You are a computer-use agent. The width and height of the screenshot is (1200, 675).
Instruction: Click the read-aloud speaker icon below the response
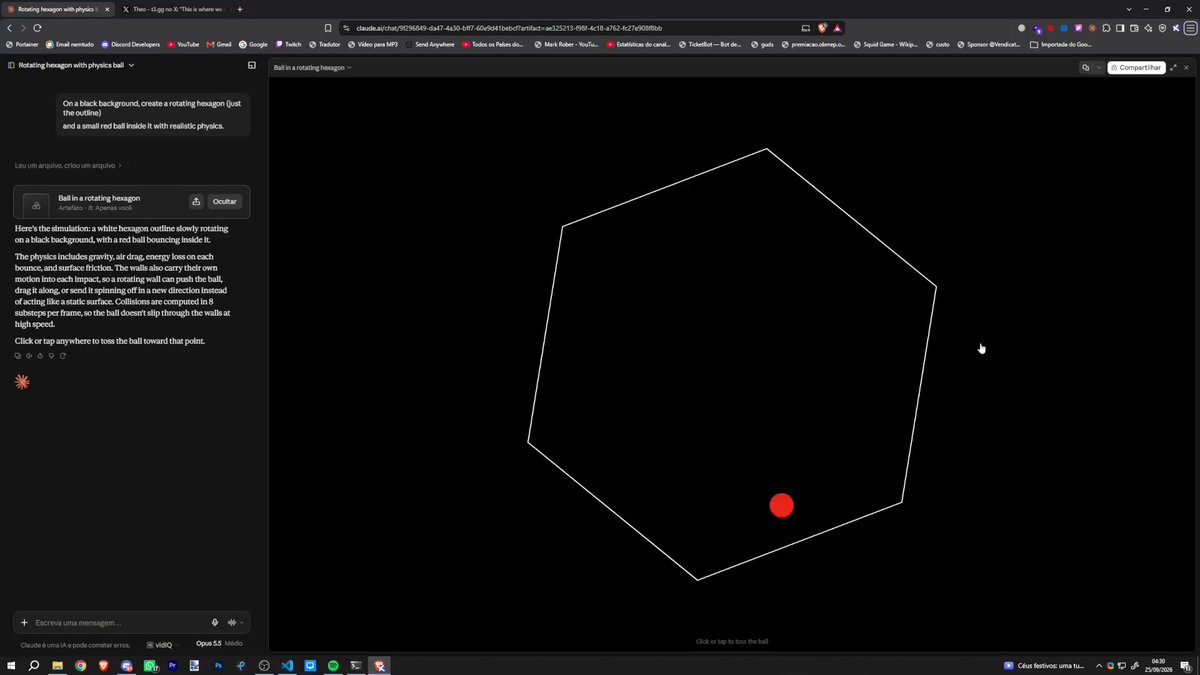click(29, 356)
